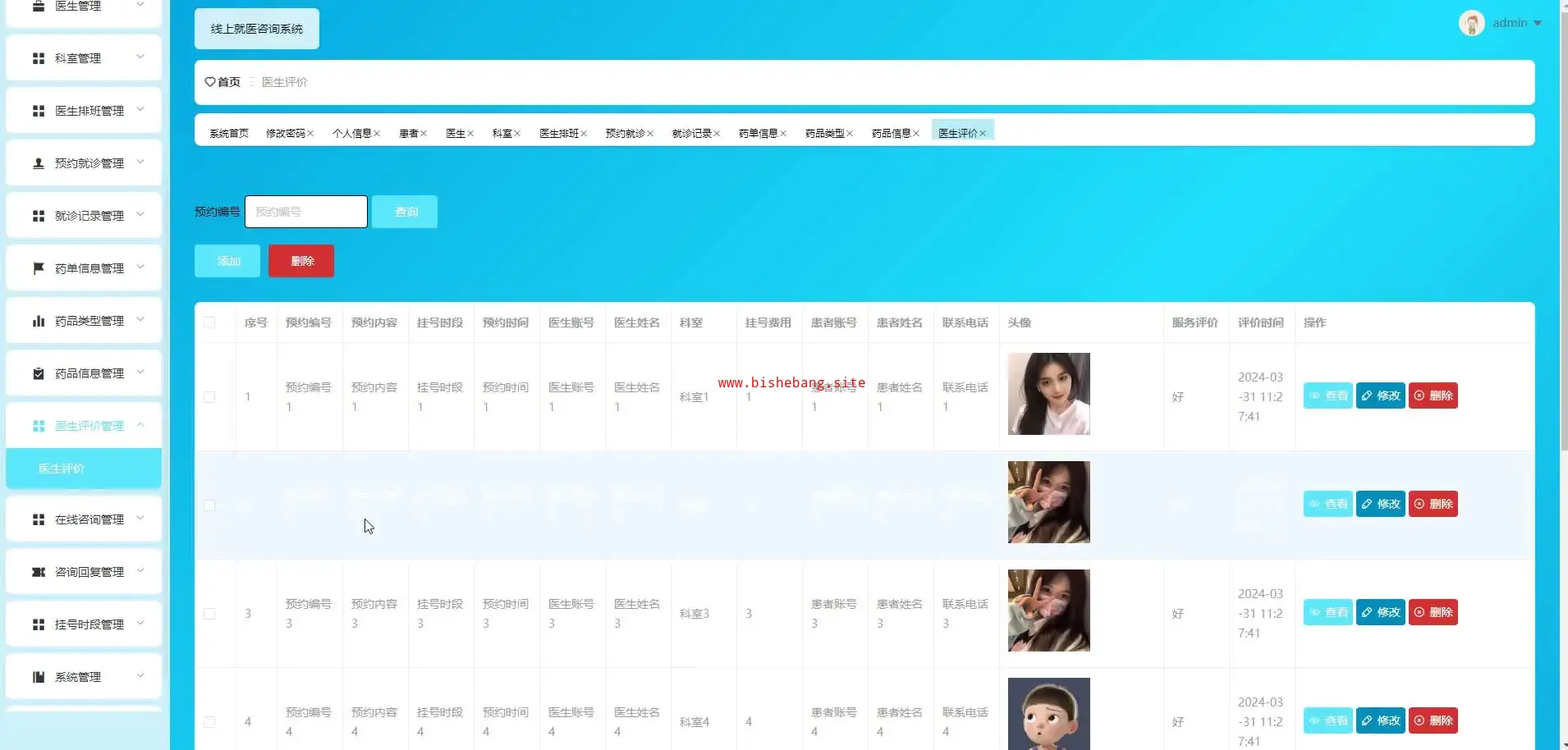Screen dimensions: 1568x750
Task: Click the cartoon avatar thumbnail in row 4
Action: 1049,714
